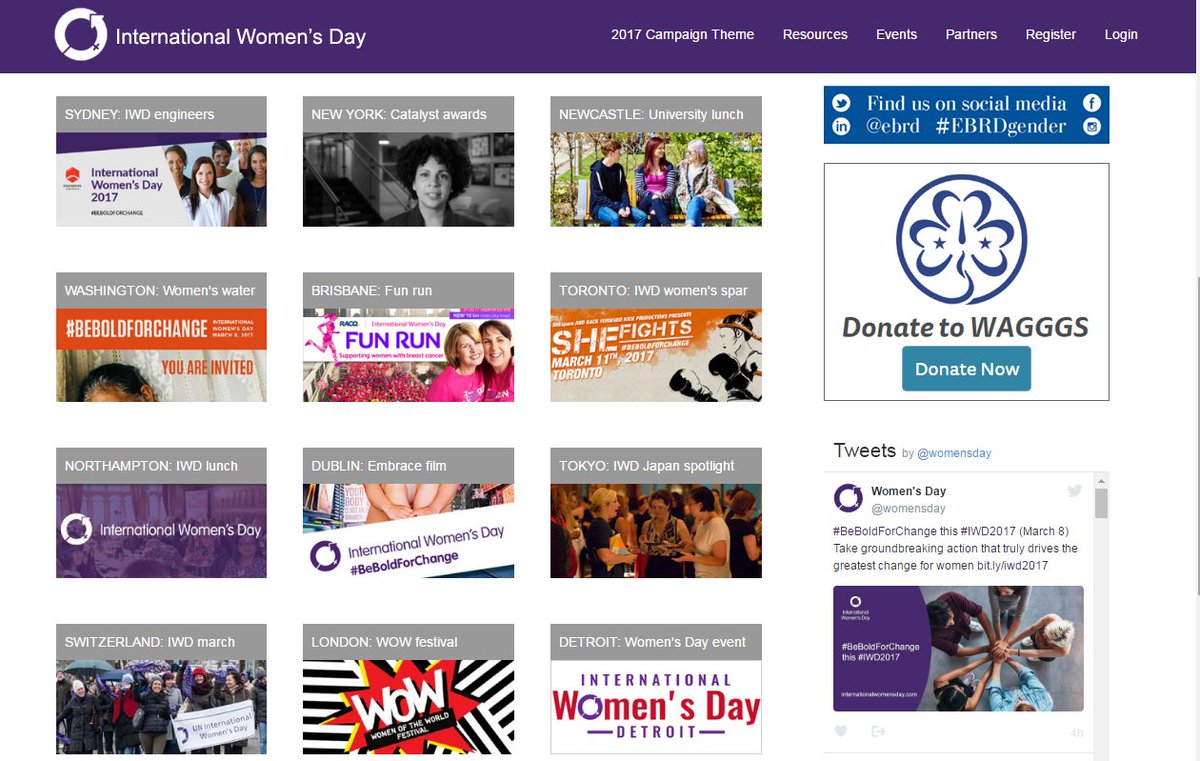Open the Events menu item
Image resolution: width=1200 pixels, height=761 pixels.
click(x=896, y=34)
